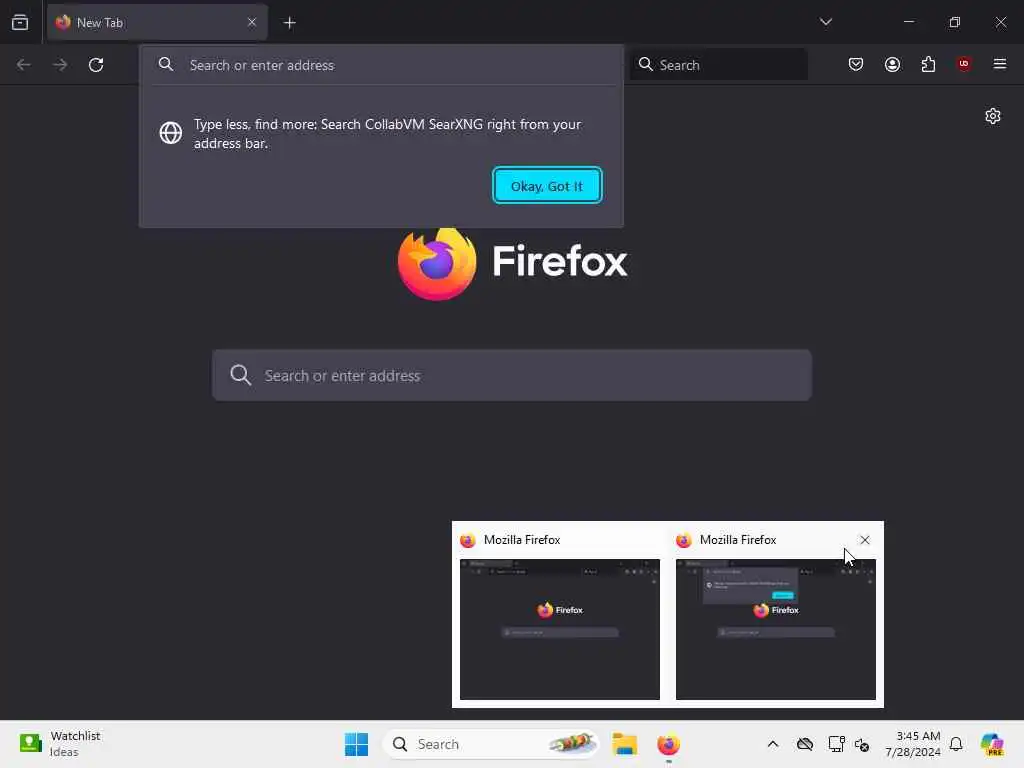Screen dimensions: 1024x768
Task: Select the first Mozilla Firefox window thumbnail
Action: [x=560, y=629]
